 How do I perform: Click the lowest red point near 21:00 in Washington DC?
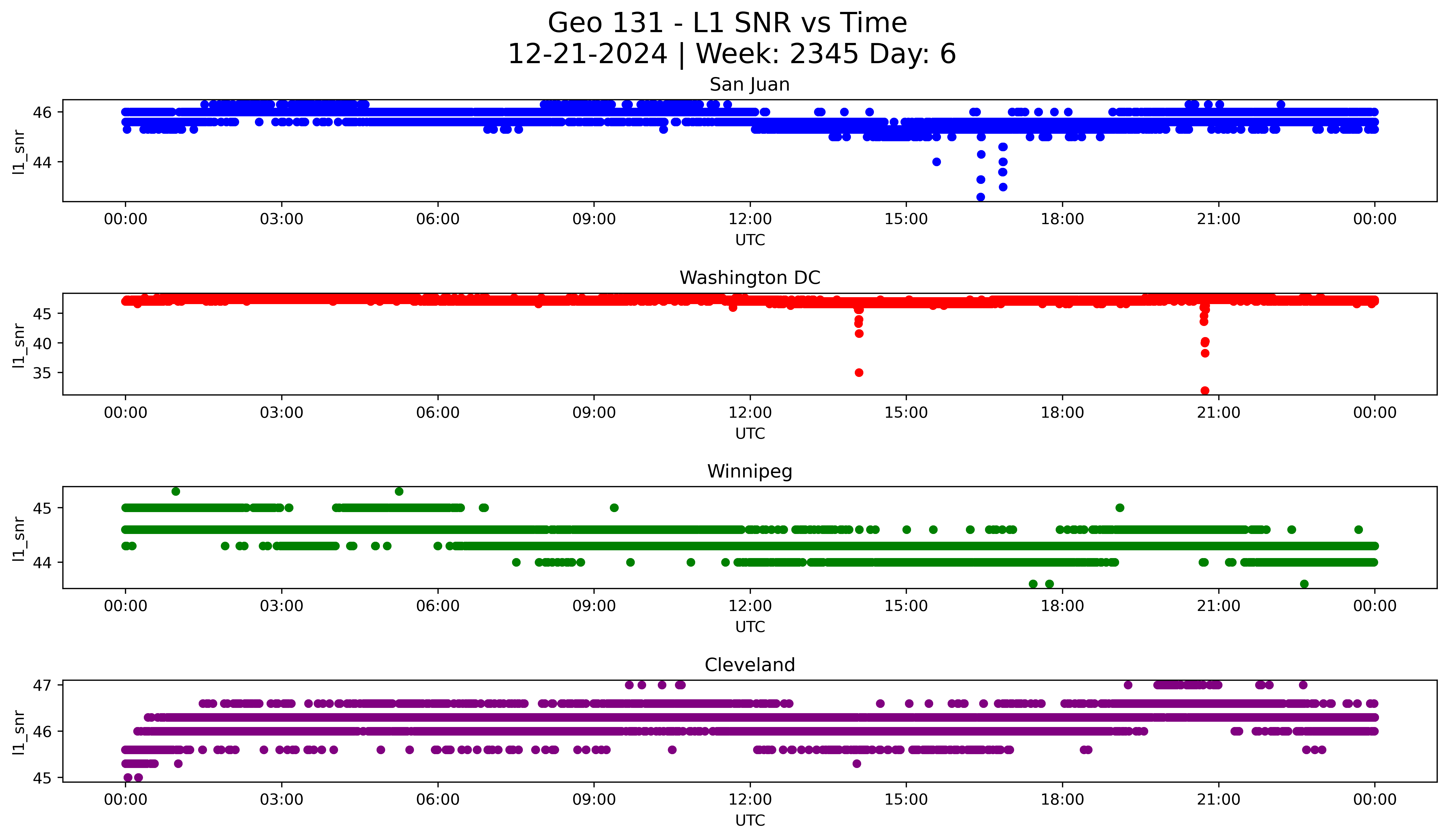tap(1205, 391)
